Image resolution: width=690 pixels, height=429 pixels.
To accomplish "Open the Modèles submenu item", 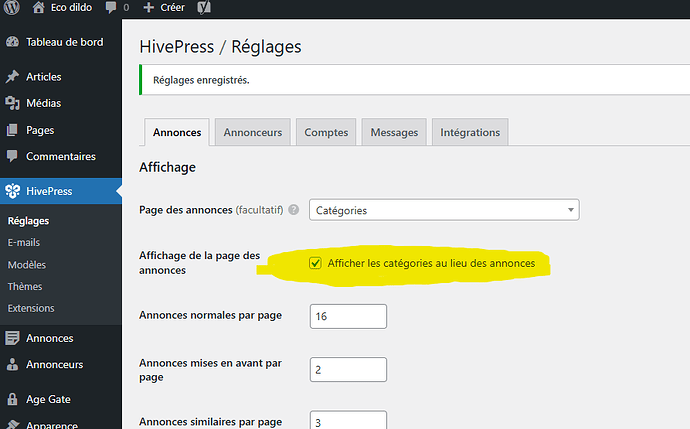I will coord(27,264).
